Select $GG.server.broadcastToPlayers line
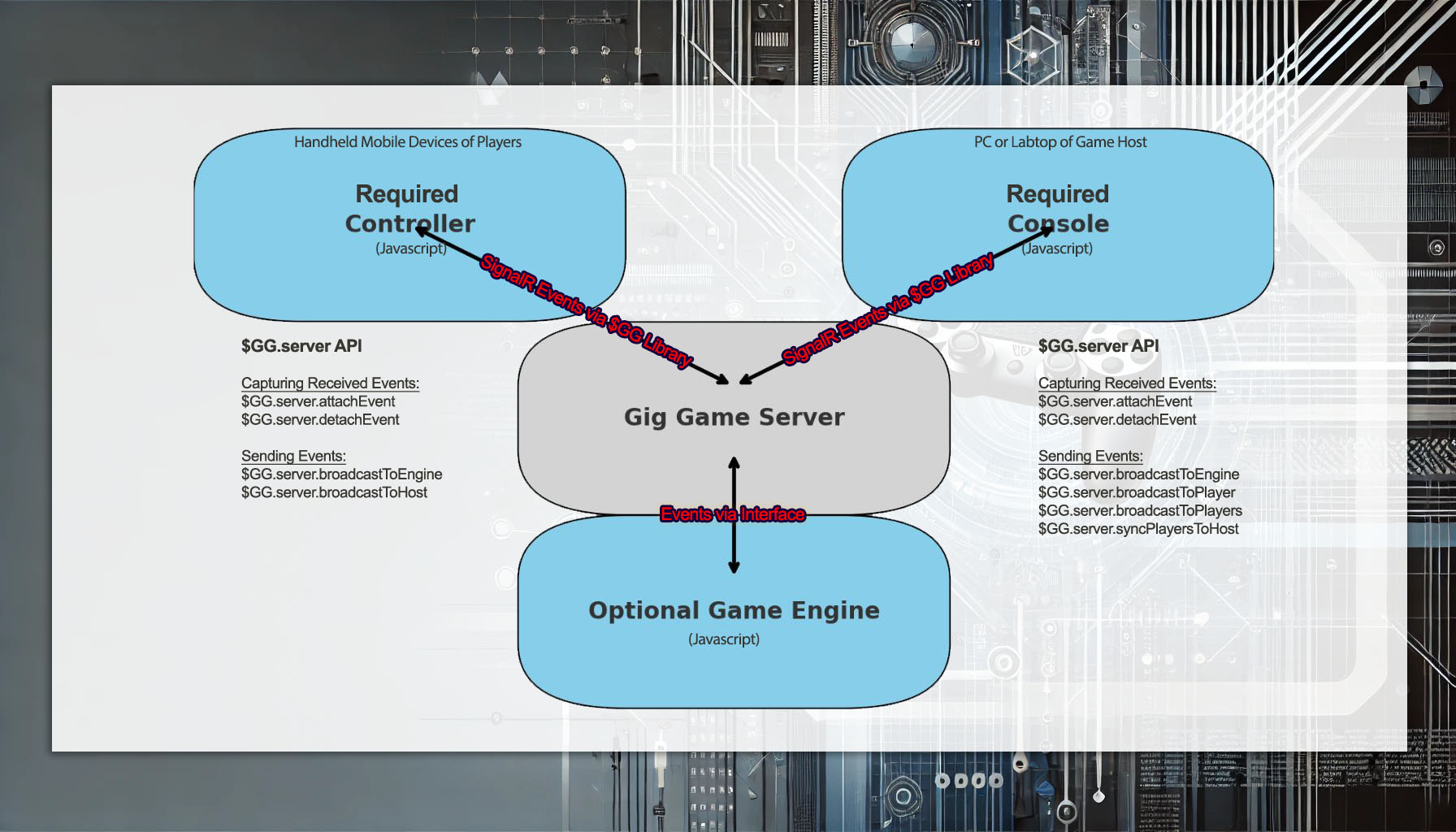The height and width of the screenshot is (832, 1456). click(x=1139, y=510)
